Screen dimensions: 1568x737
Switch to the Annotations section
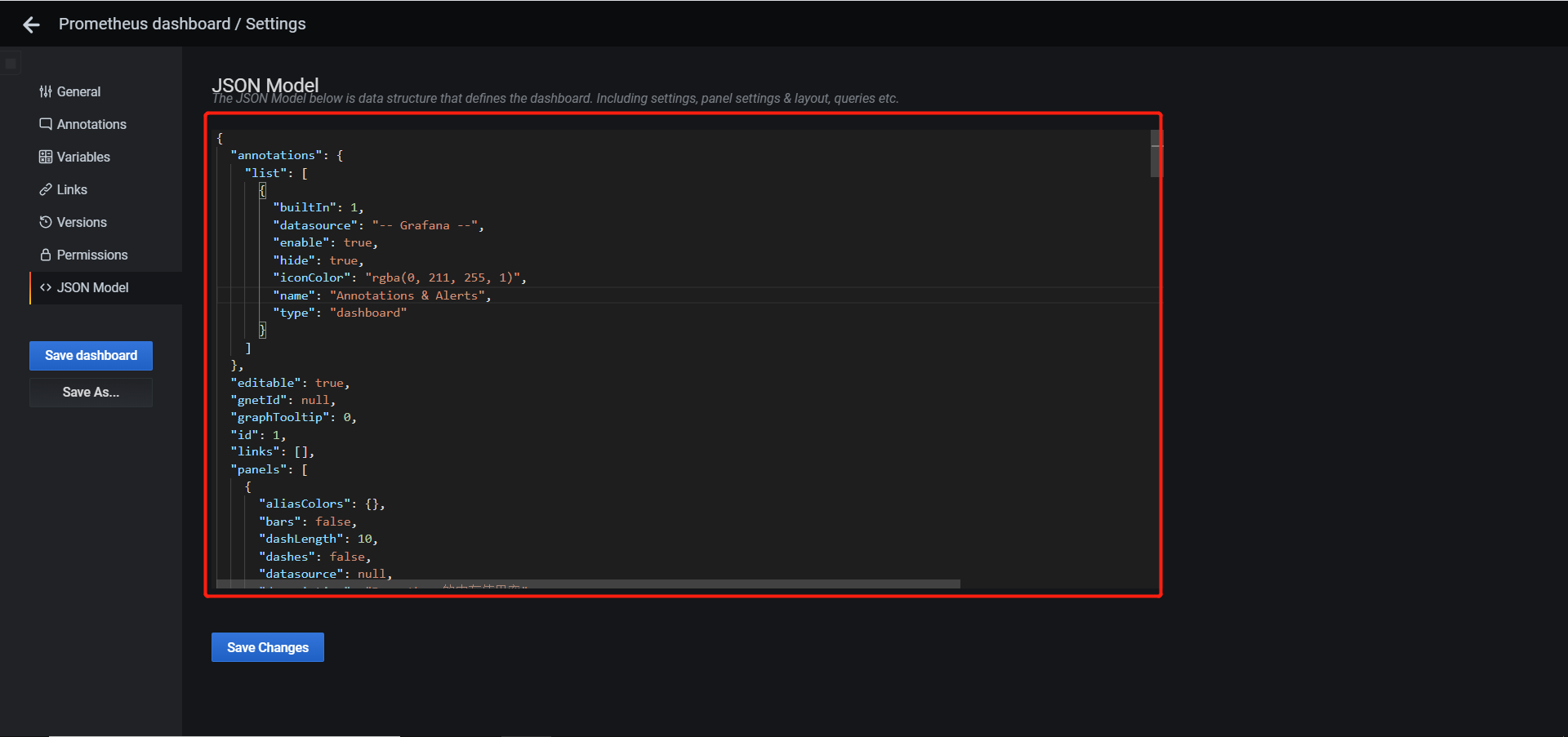91,124
